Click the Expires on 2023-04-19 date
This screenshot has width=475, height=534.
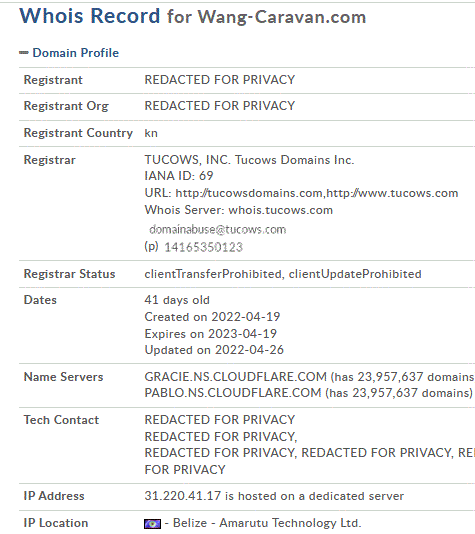click(210, 334)
